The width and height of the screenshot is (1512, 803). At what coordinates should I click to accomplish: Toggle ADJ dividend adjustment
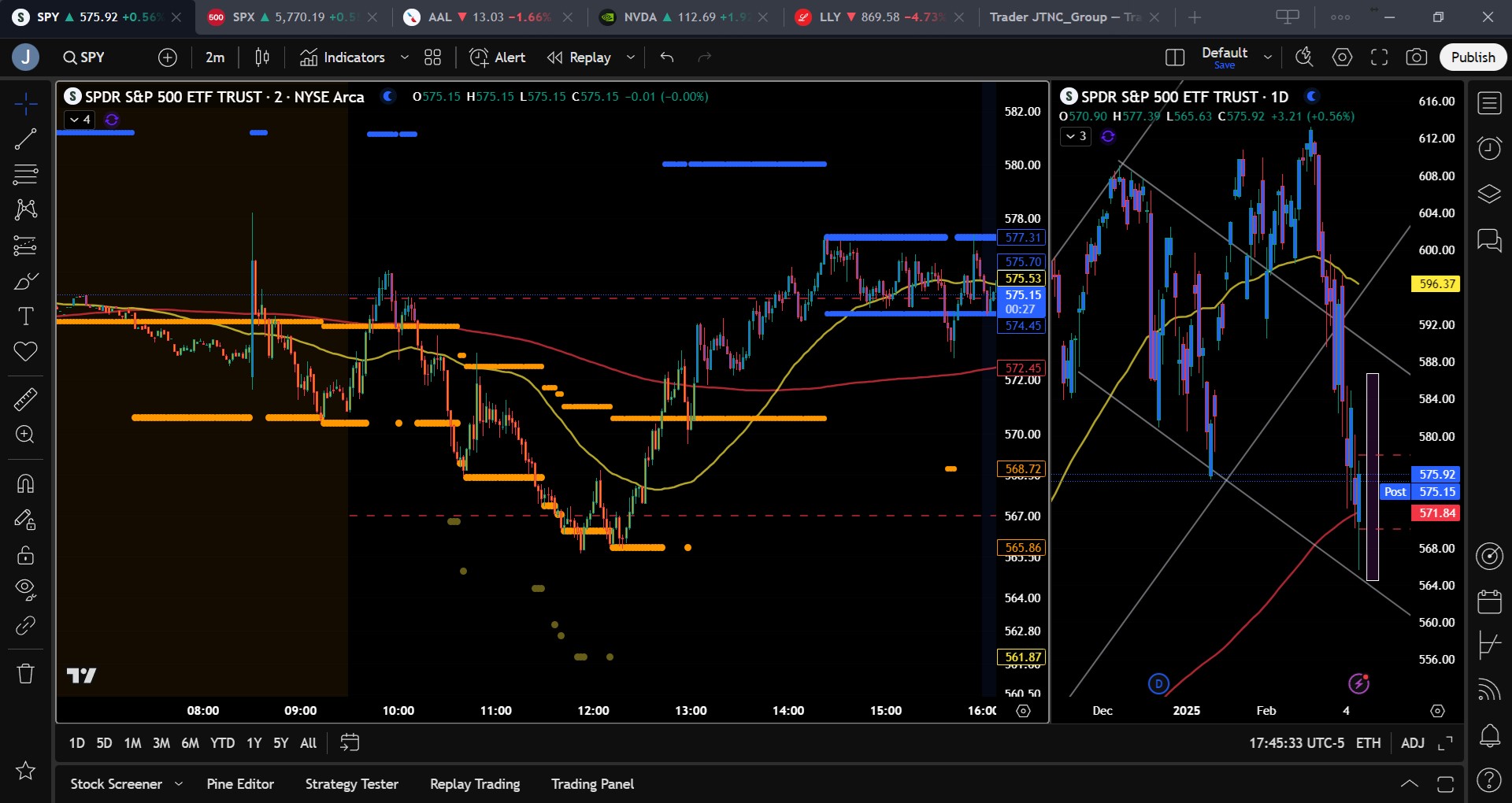[x=1413, y=742]
